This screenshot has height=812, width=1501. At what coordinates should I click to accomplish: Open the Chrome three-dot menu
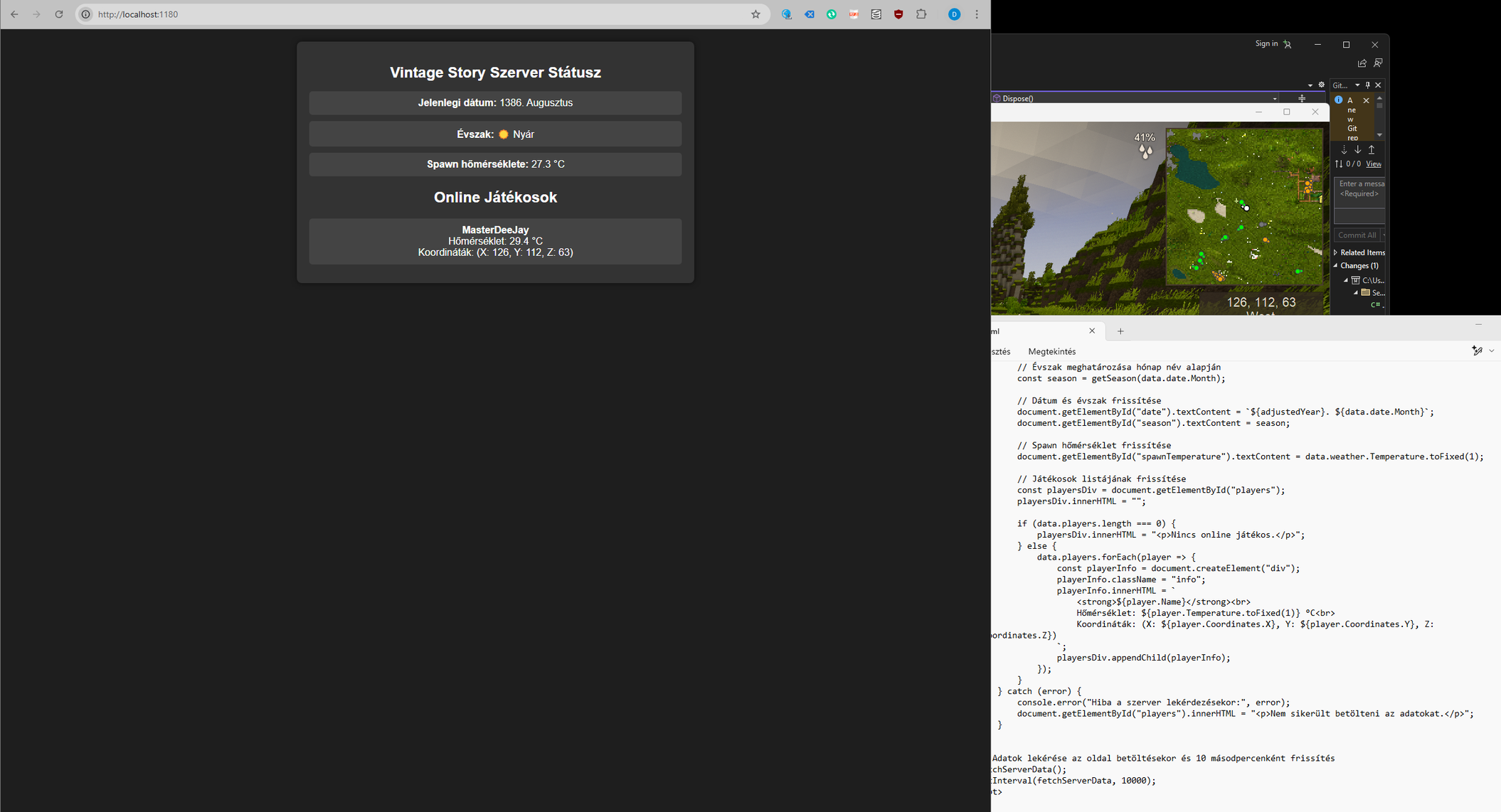(x=977, y=14)
